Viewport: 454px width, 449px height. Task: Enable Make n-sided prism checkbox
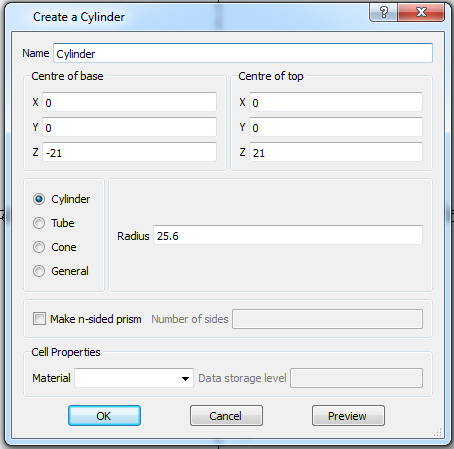pos(39,319)
